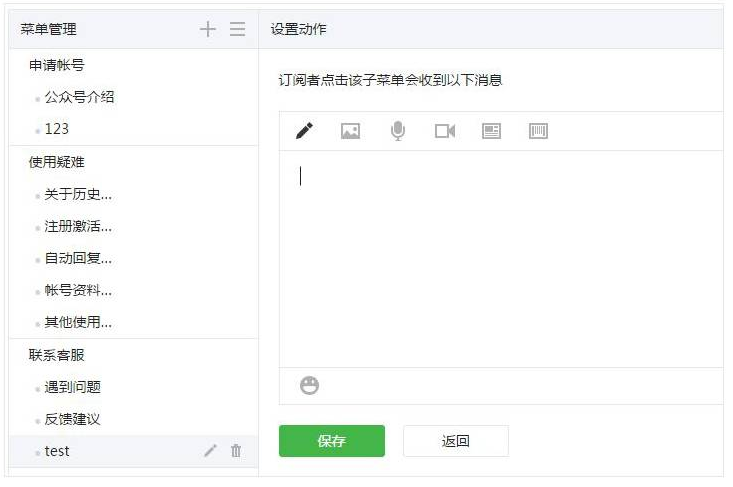Image resolution: width=733 pixels, height=487 pixels.
Task: Select the article news message icon
Action: click(491, 131)
